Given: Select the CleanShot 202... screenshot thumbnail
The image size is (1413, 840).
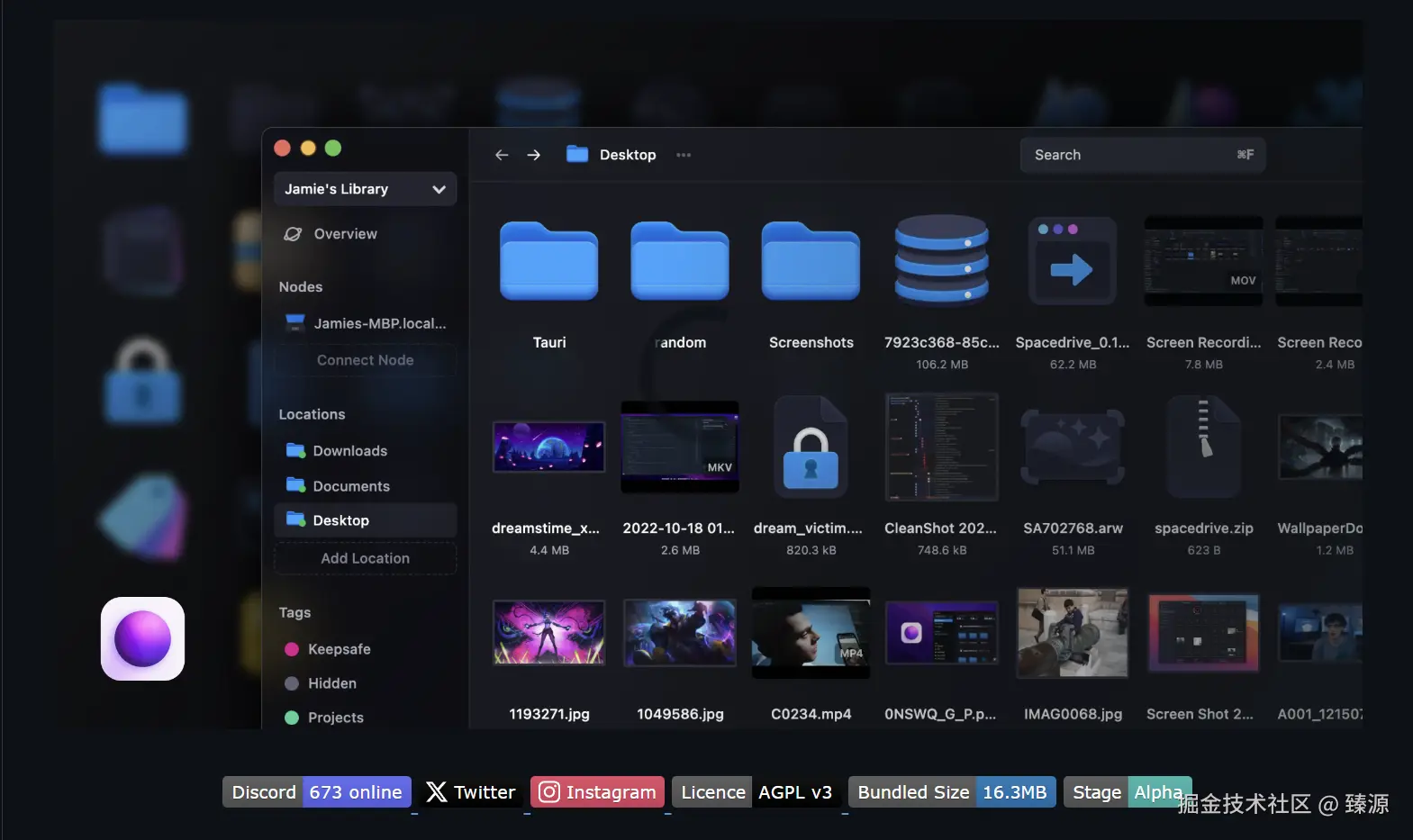Looking at the screenshot, I should click(942, 447).
